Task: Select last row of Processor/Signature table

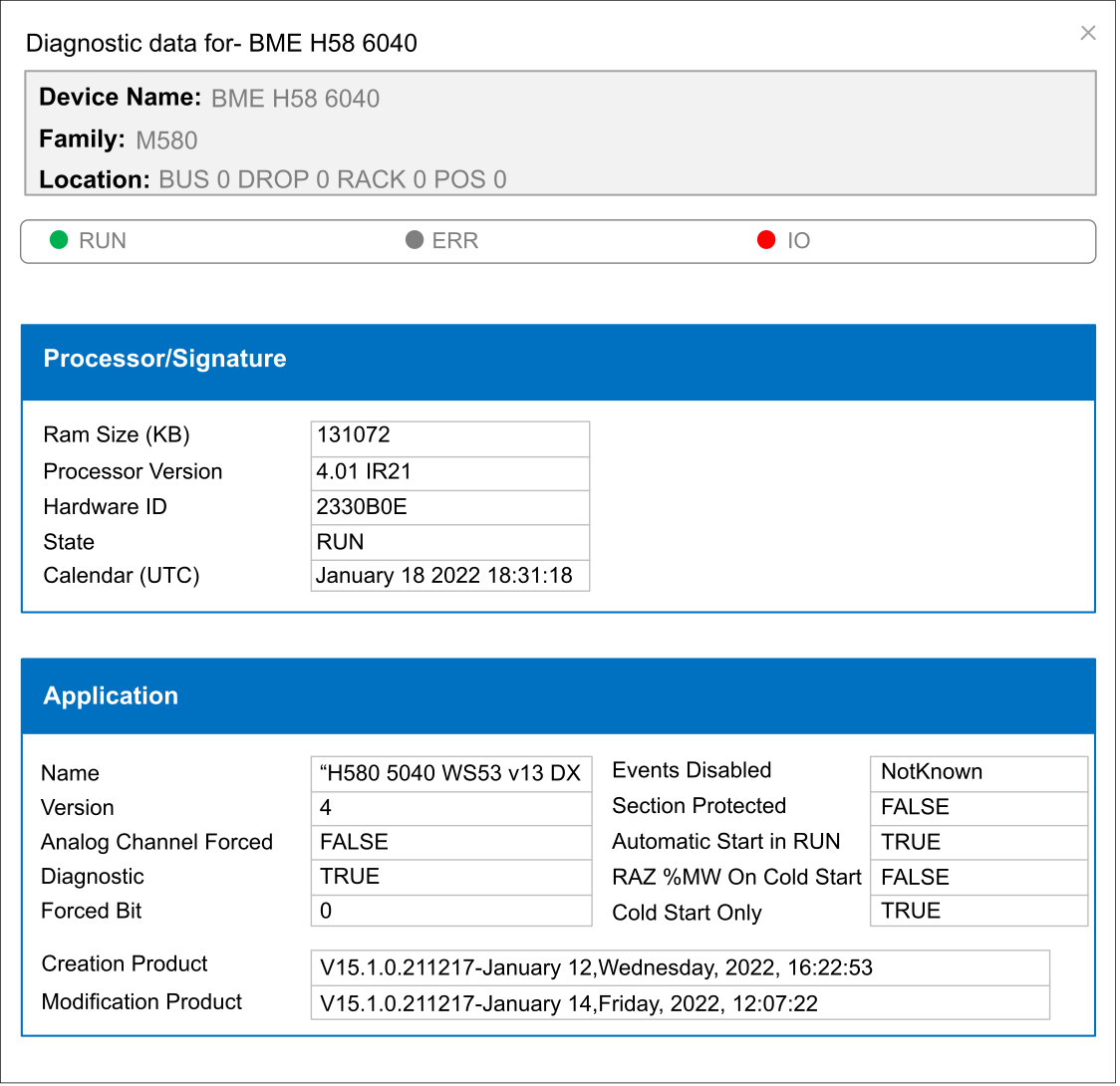Action: [x=450, y=576]
